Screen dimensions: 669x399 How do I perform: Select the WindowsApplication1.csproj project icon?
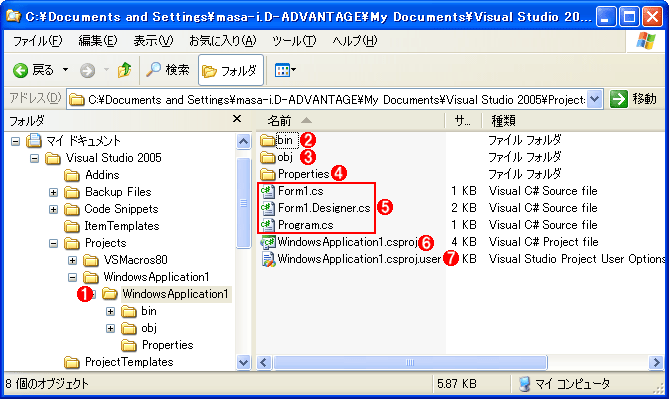pyautogui.click(x=268, y=242)
